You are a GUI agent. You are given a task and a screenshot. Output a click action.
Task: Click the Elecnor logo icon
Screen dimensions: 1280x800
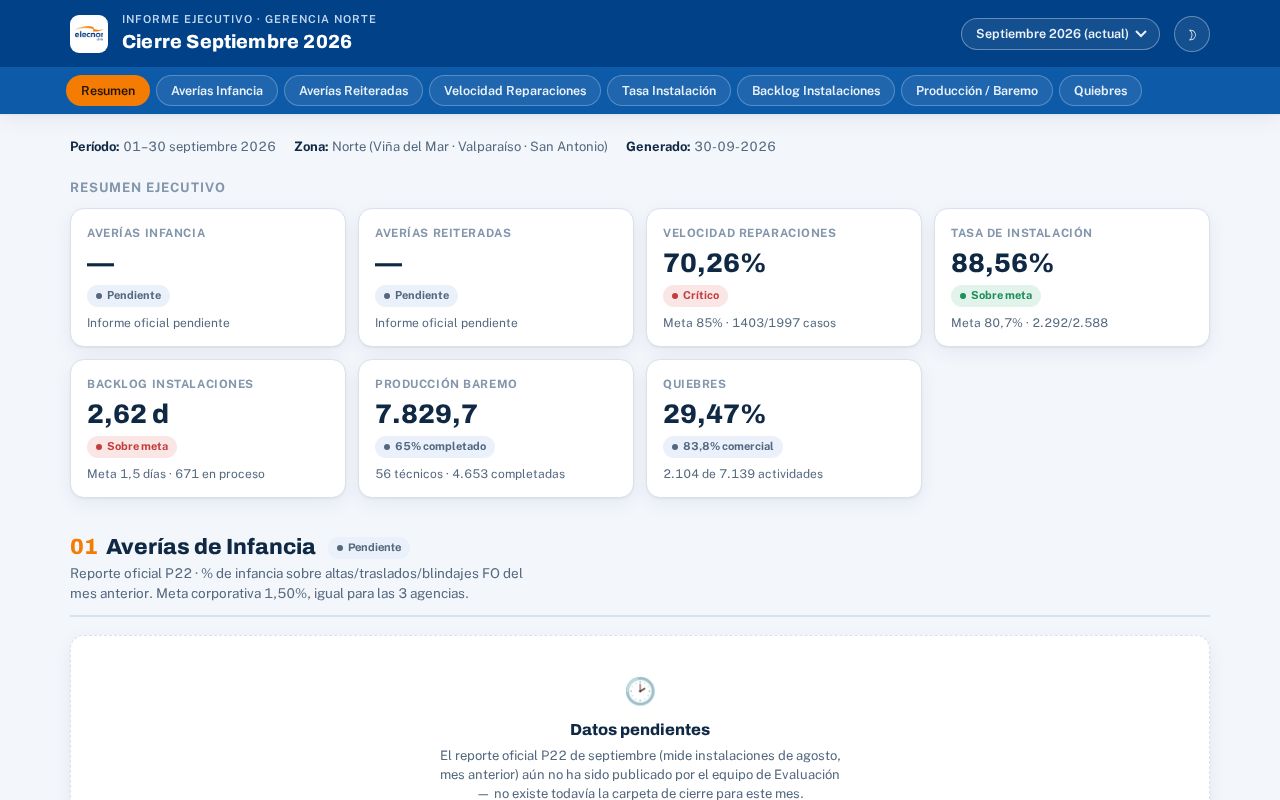[x=89, y=34]
